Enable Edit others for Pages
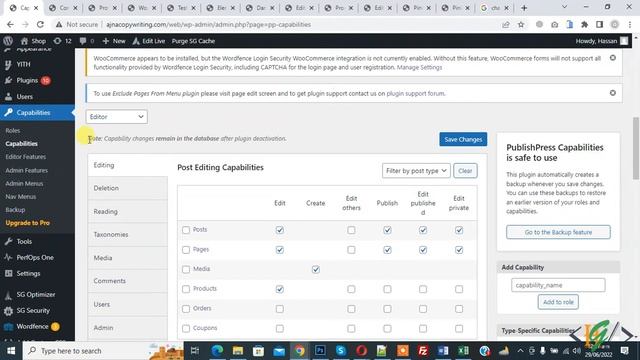This screenshot has width=640, height=360. coord(351,250)
